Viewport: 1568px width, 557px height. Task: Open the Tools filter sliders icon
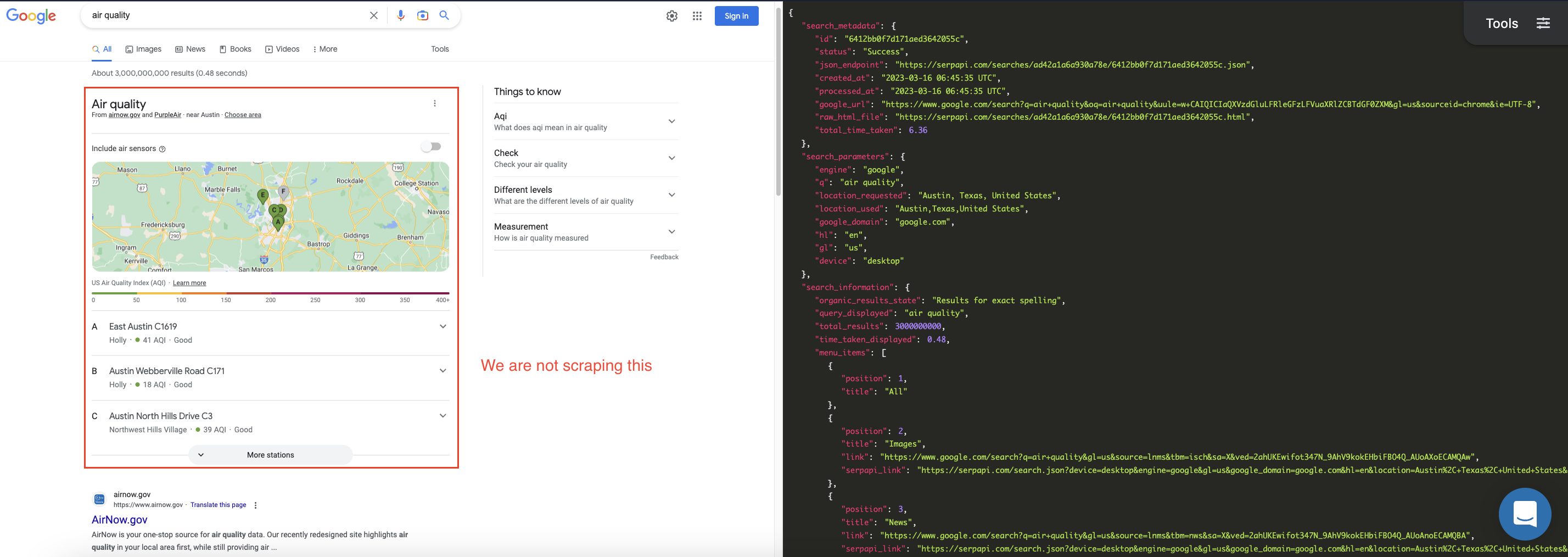(x=1544, y=23)
